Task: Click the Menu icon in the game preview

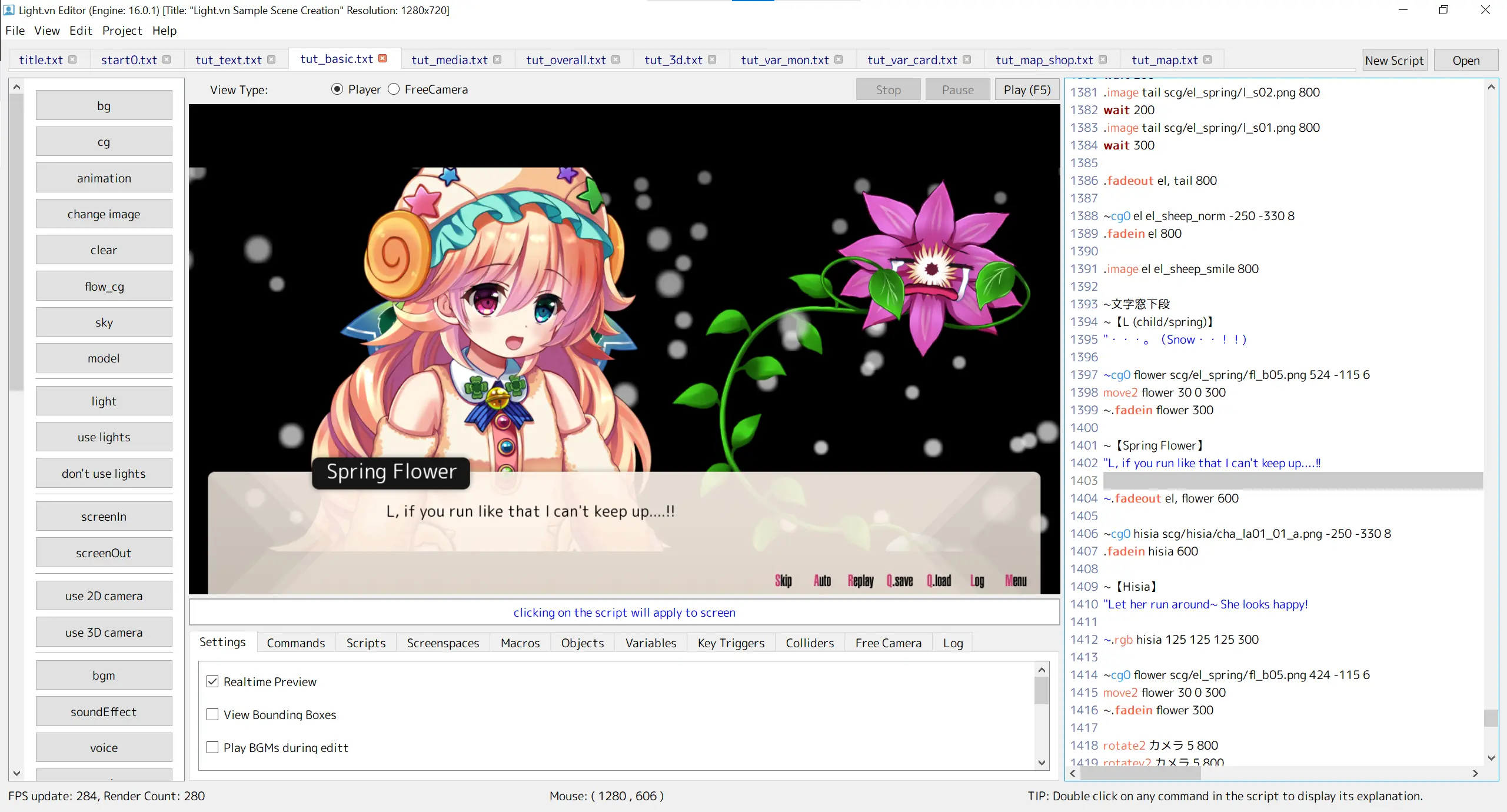Action: (1016, 581)
